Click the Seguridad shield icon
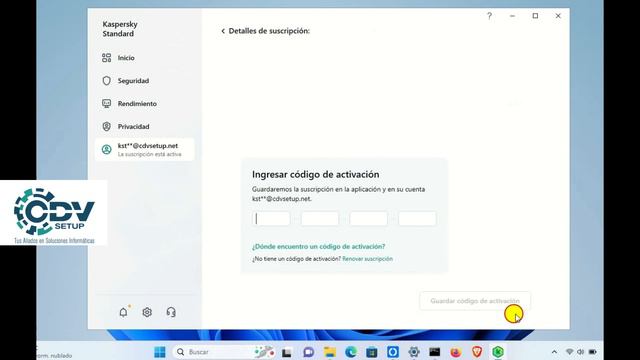 (x=107, y=81)
